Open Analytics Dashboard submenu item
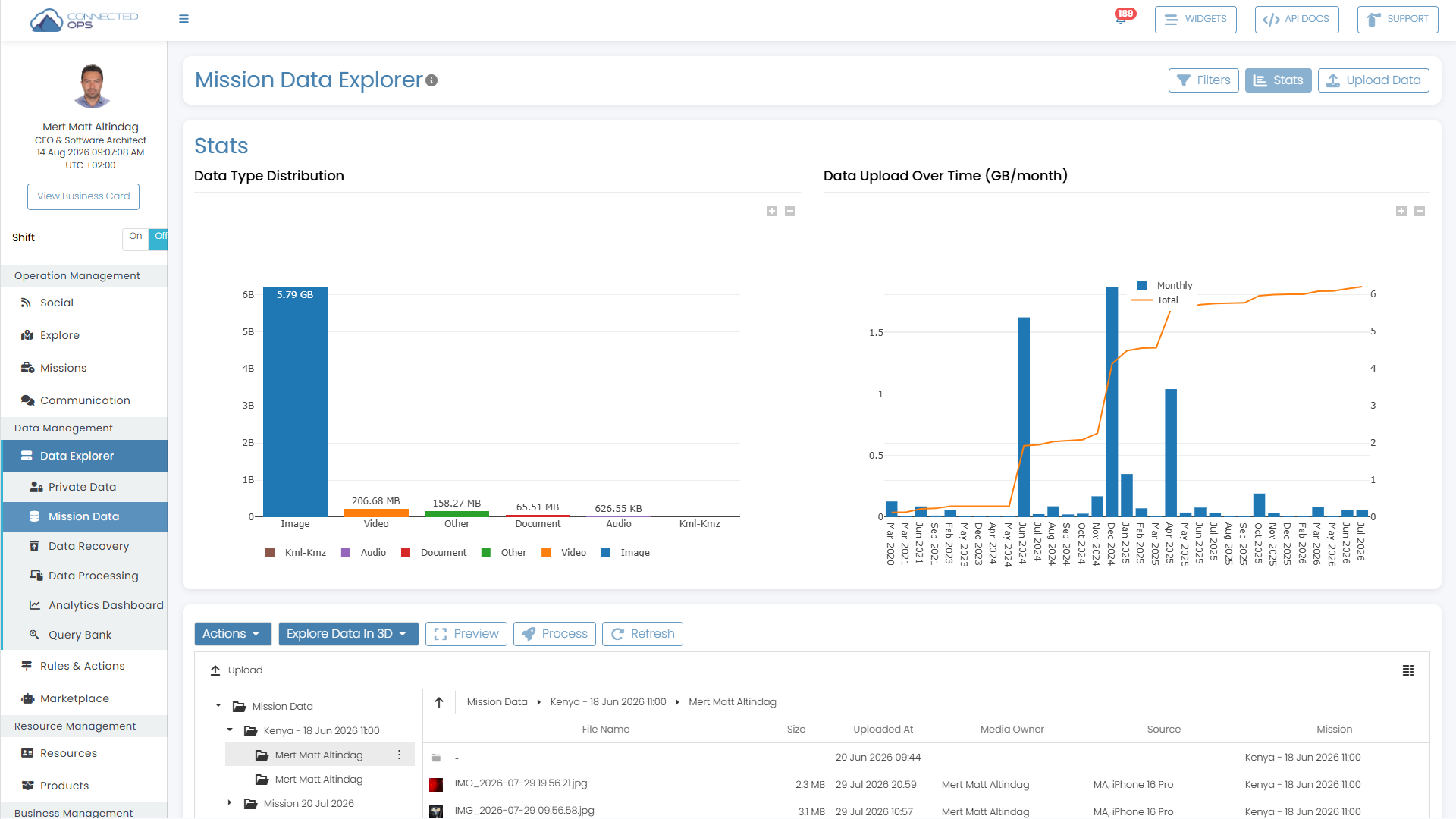The image size is (1456, 819). click(85, 605)
